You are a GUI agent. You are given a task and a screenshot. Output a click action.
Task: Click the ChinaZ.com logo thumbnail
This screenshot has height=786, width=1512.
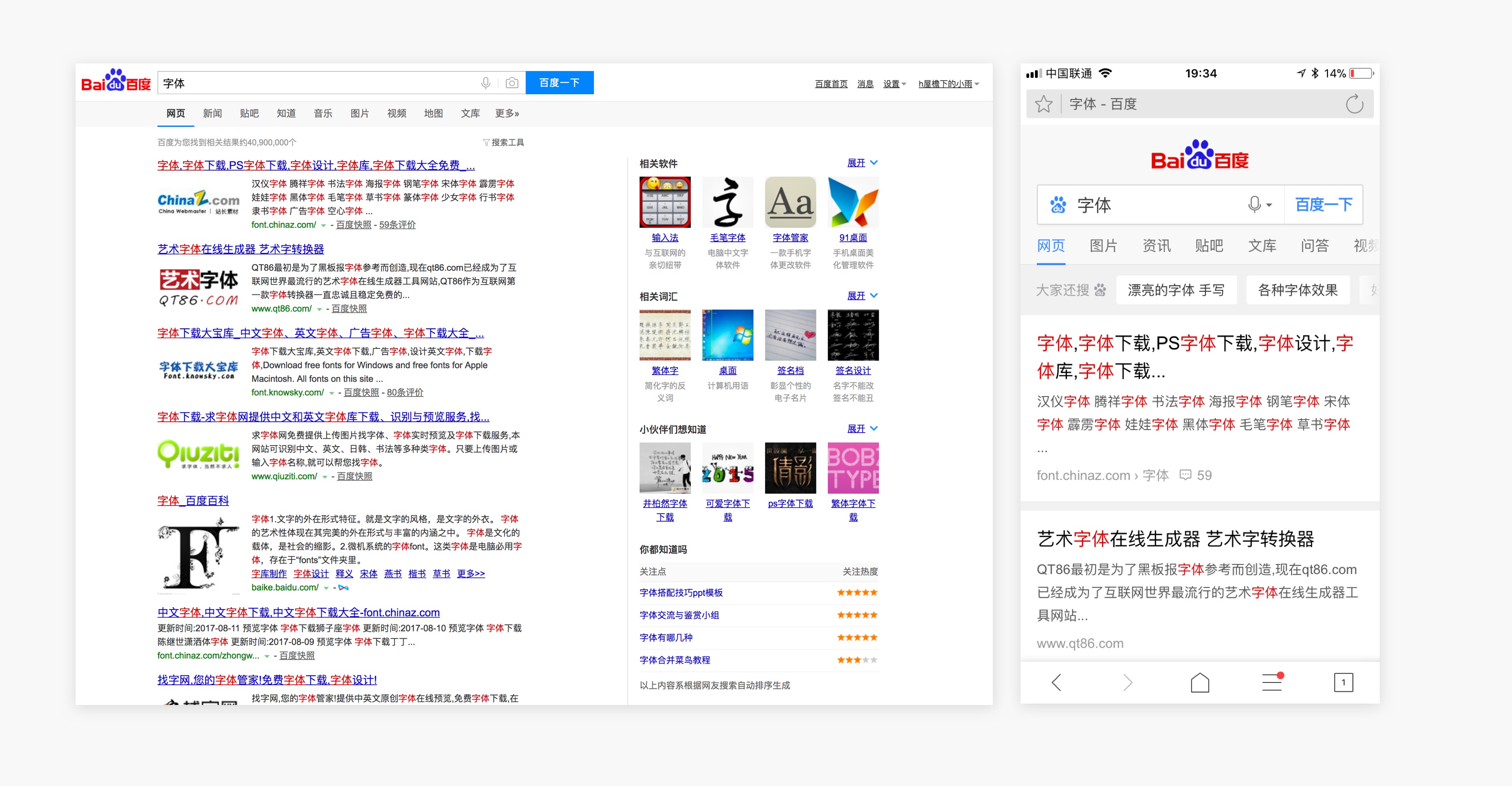198,202
